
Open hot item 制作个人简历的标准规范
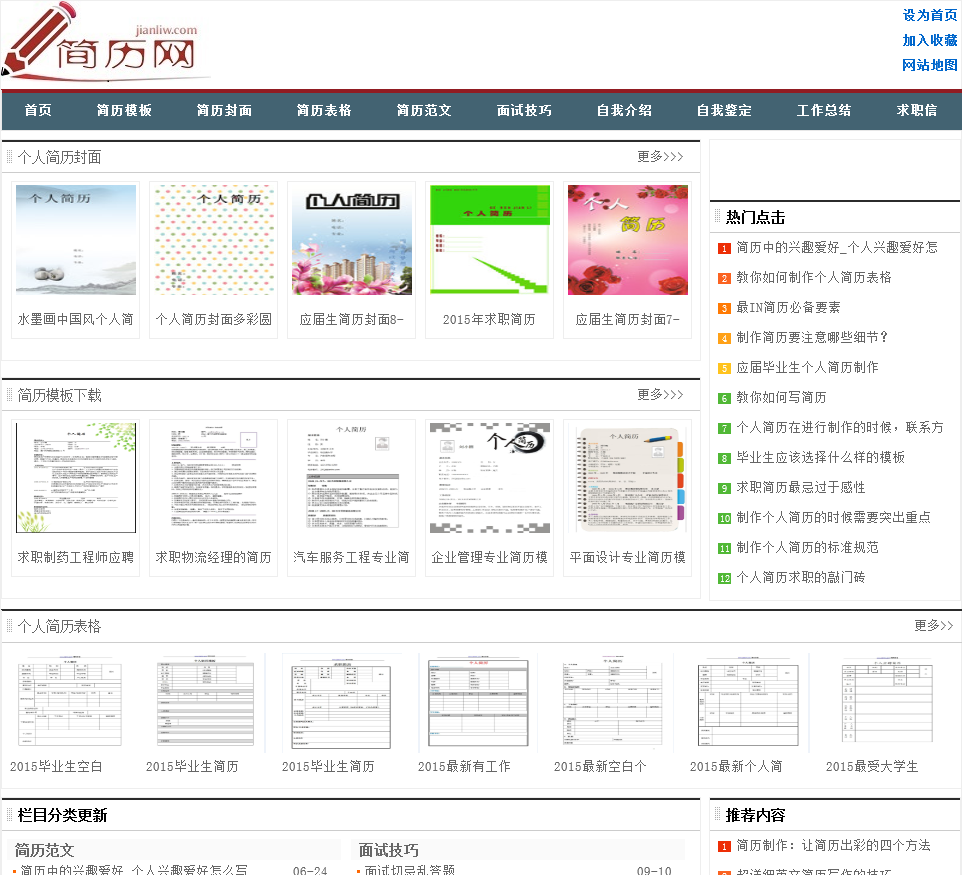coord(807,548)
